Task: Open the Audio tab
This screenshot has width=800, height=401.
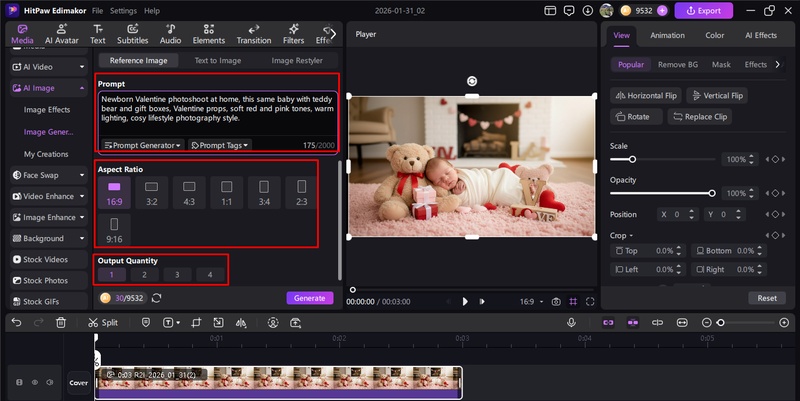Action: pyautogui.click(x=170, y=34)
